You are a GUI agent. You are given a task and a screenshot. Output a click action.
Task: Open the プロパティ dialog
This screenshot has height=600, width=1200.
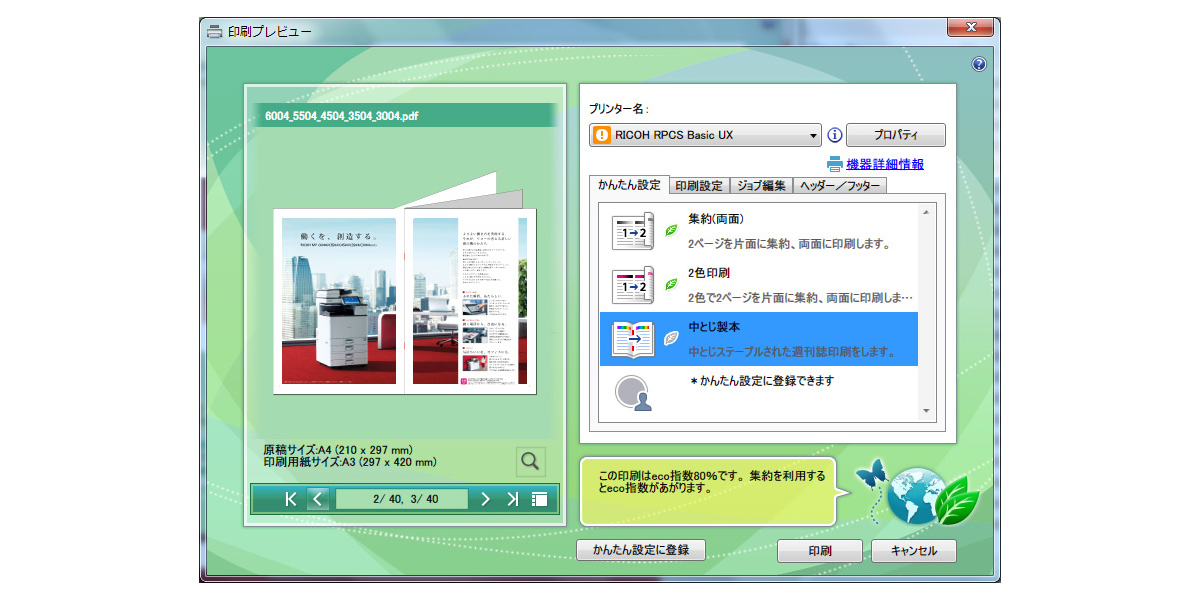895,135
